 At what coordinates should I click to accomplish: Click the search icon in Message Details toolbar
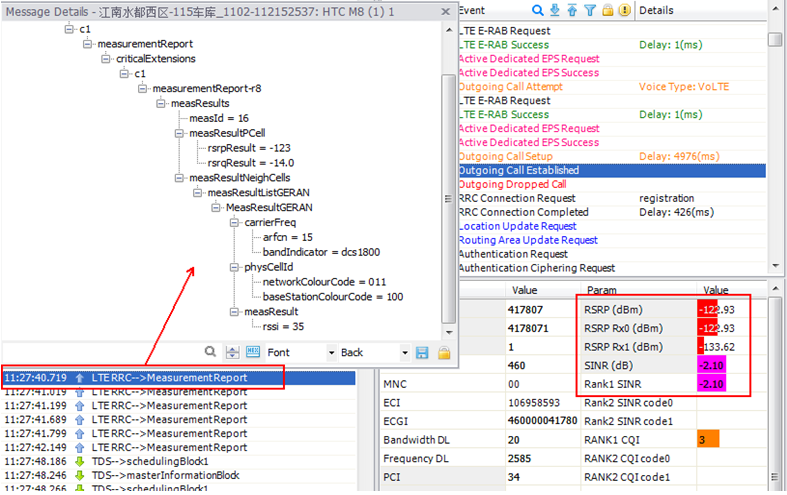pyautogui.click(x=210, y=352)
